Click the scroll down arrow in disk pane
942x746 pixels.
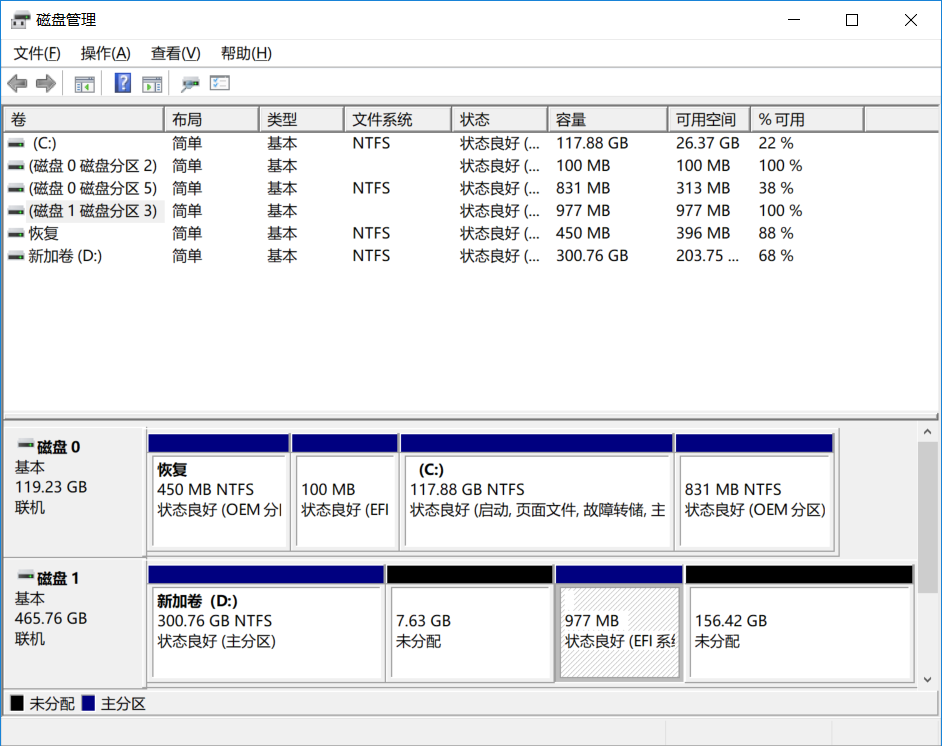[927, 679]
